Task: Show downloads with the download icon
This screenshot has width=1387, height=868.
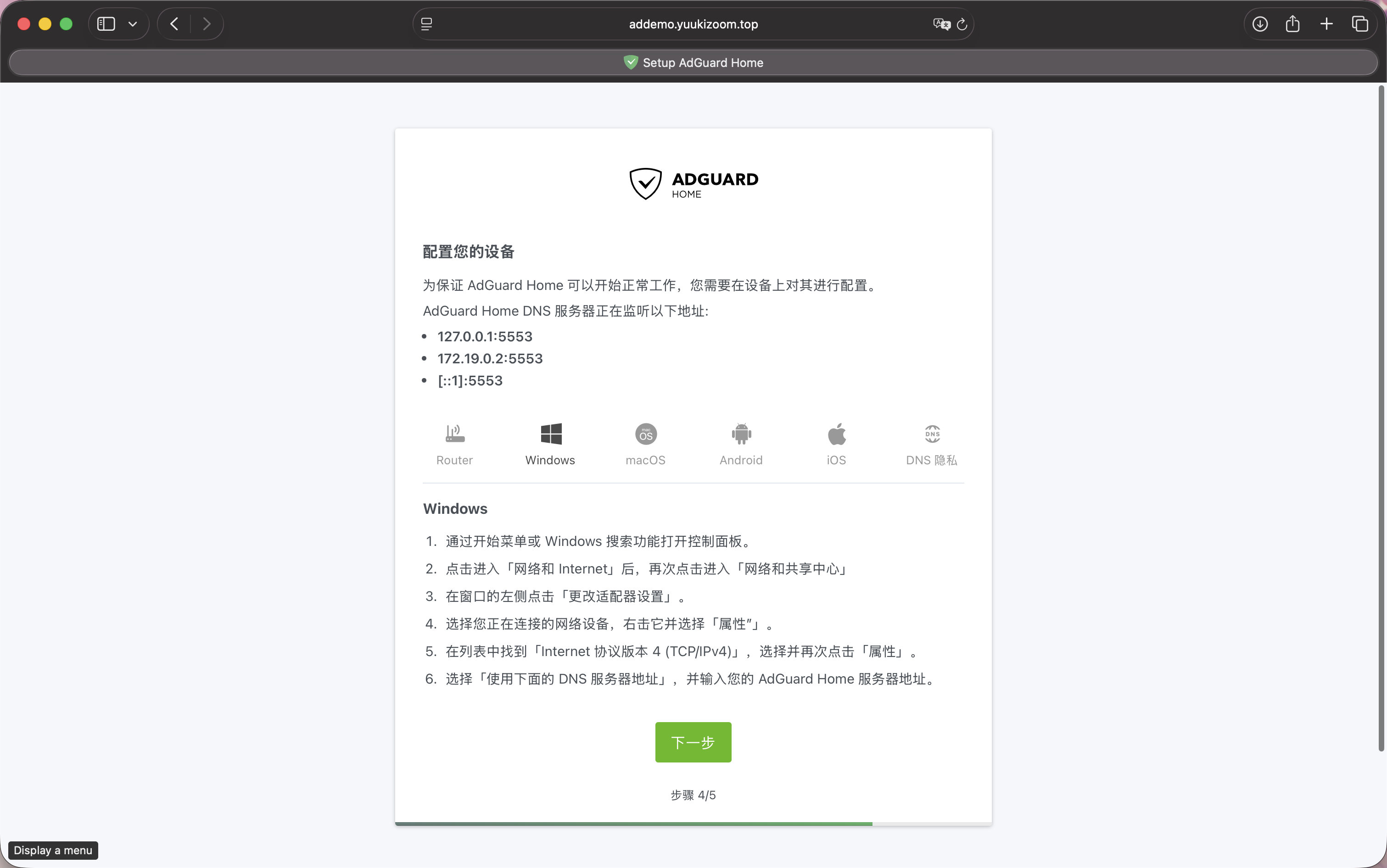Action: coord(1260,24)
